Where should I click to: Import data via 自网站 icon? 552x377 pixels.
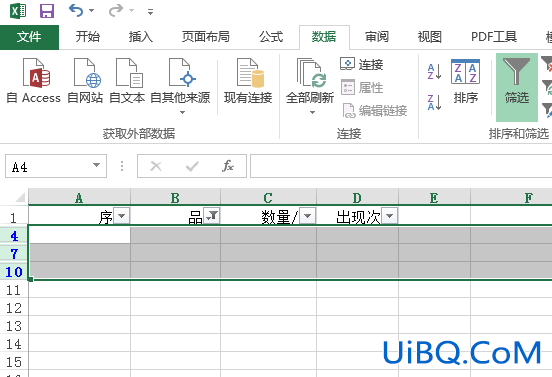click(86, 81)
